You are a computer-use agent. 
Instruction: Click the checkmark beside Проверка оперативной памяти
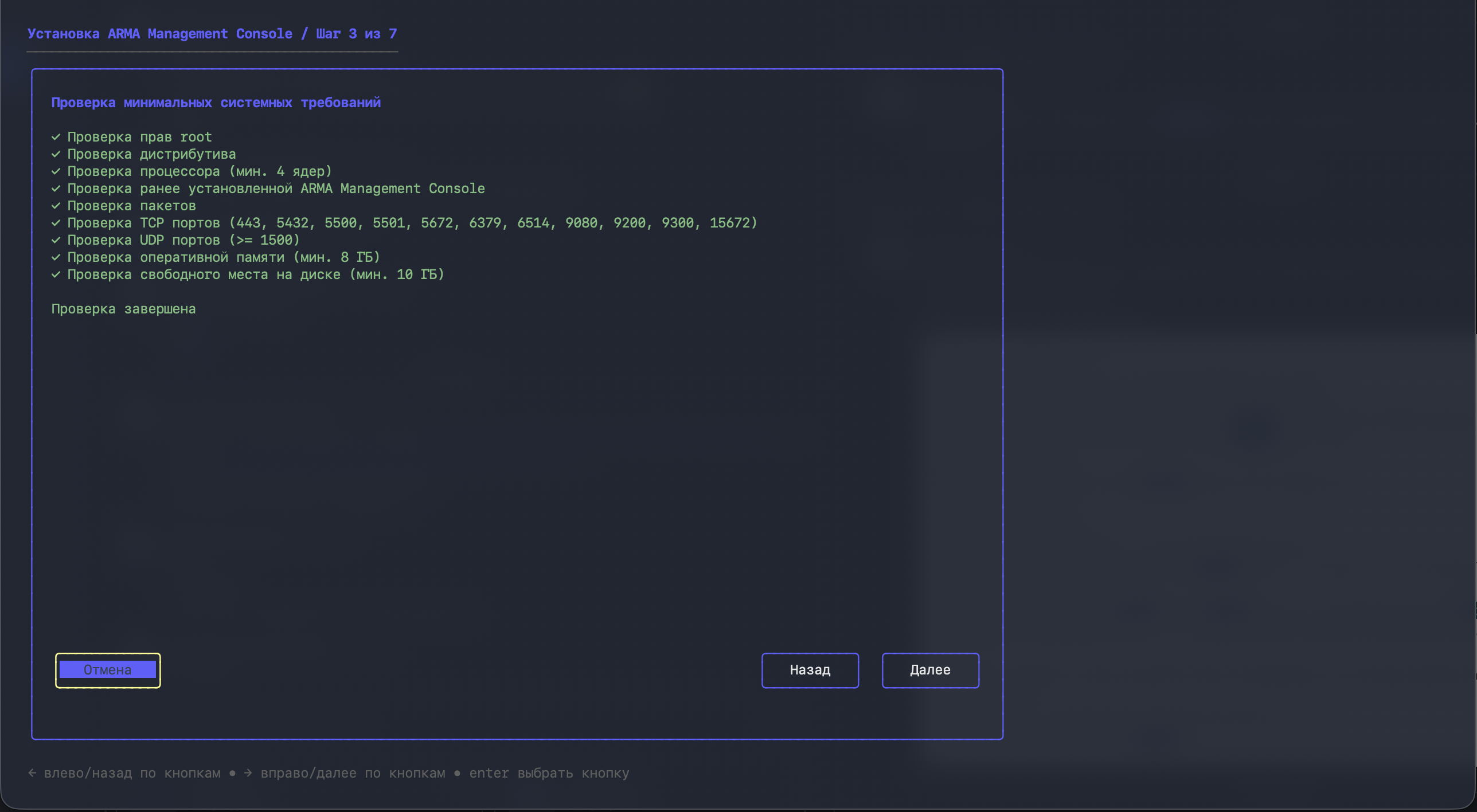56,257
